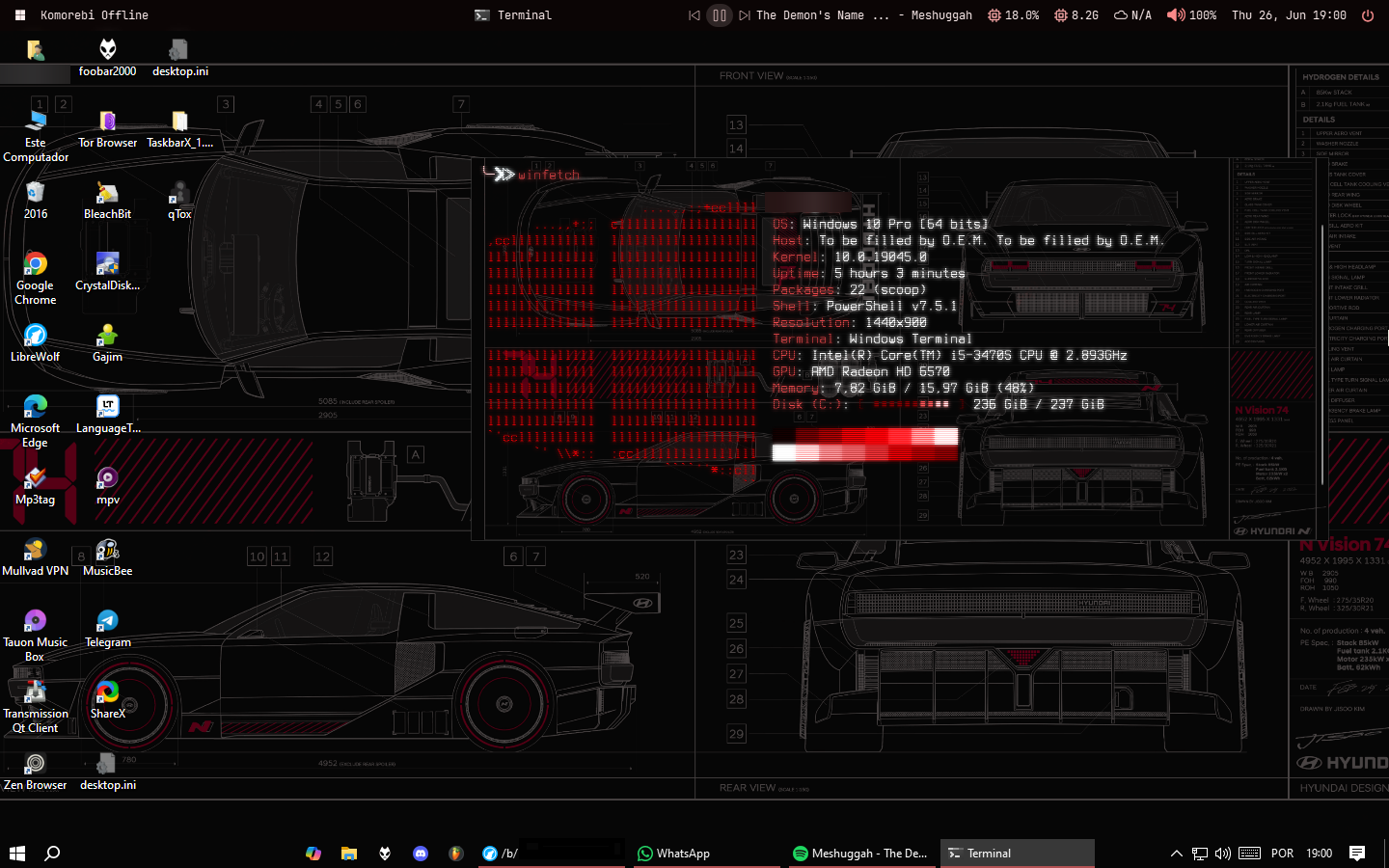1389x868 pixels.
Task: Skip to previous track in top bar
Action: tap(694, 15)
